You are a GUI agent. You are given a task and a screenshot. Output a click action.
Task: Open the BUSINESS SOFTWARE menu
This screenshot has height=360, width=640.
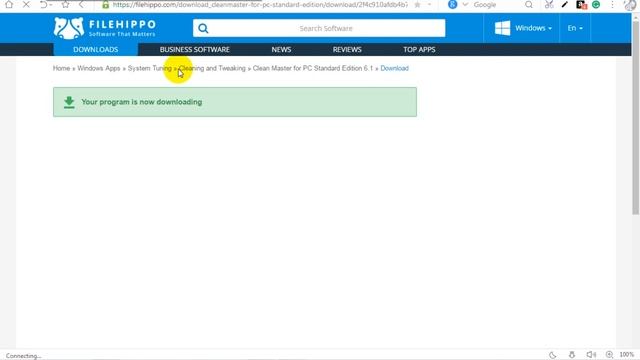coord(195,49)
